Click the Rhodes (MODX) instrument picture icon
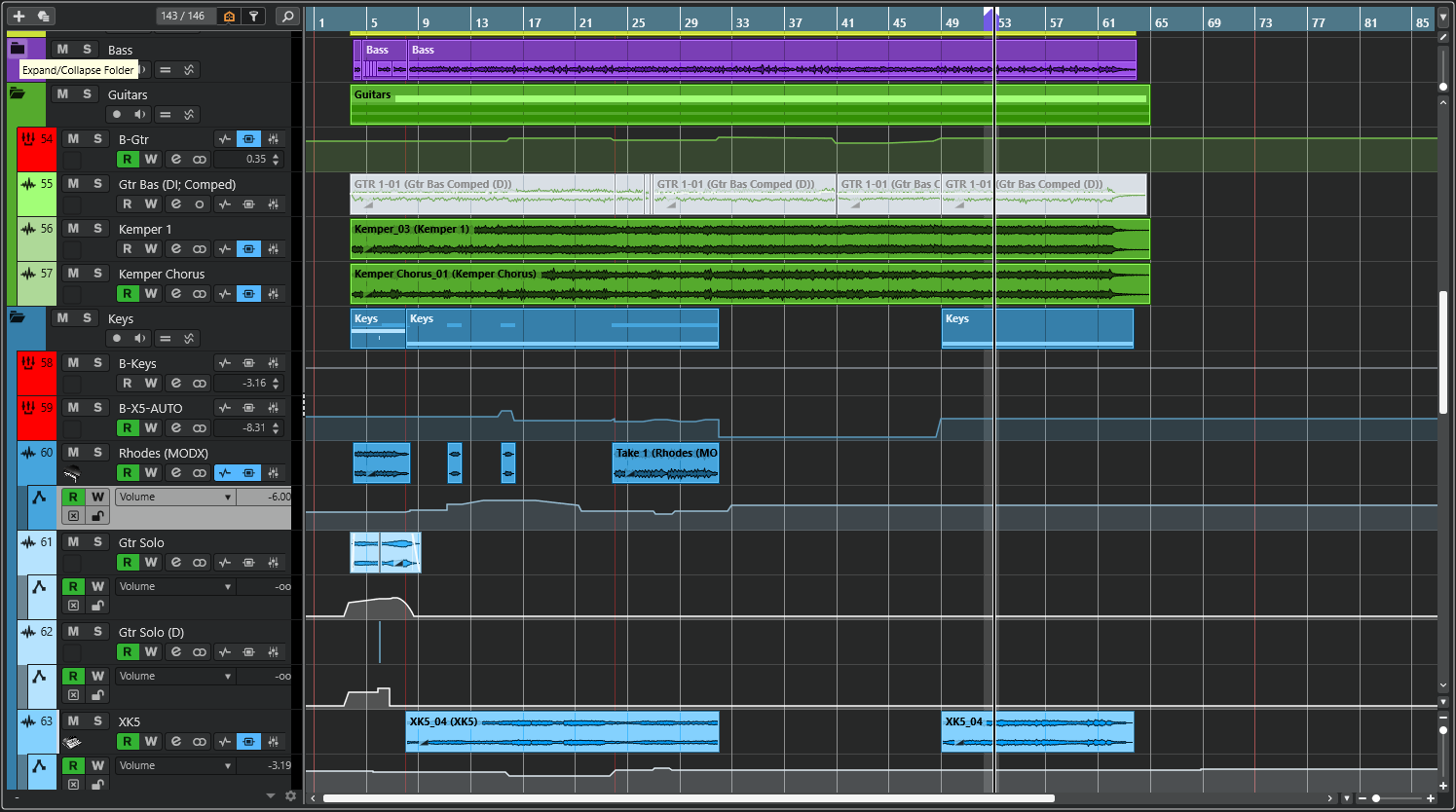Image resolution: width=1456 pixels, height=812 pixels. tap(72, 474)
